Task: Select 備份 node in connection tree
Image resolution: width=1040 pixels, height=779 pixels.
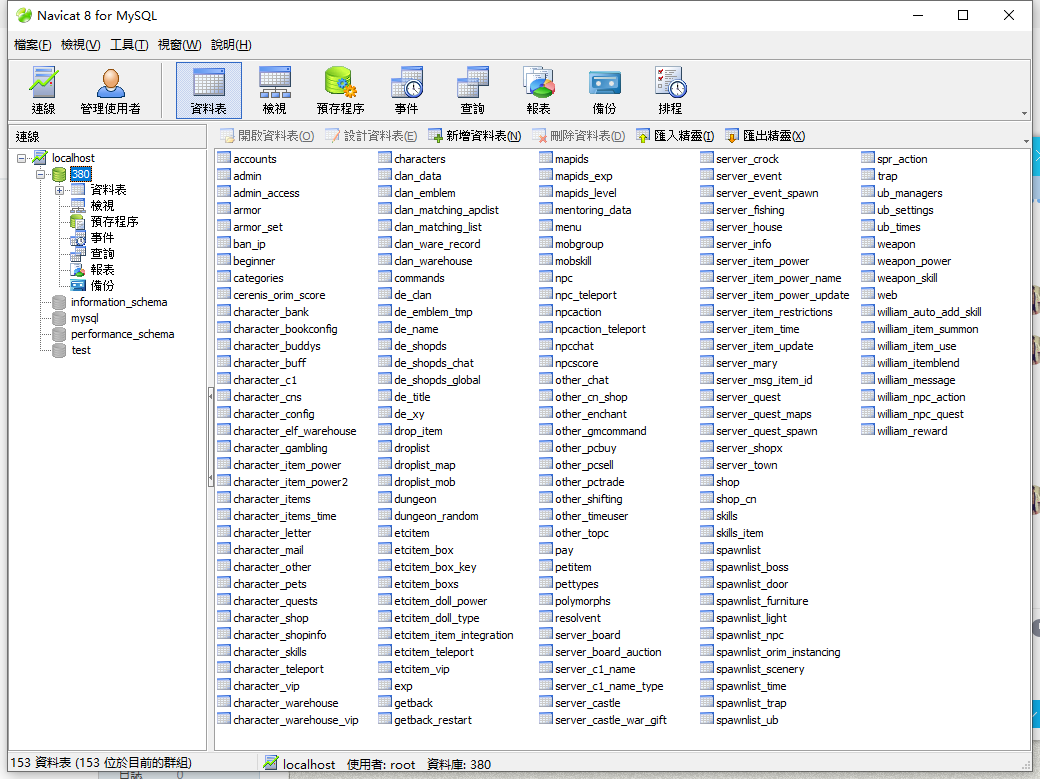Action: 102,285
